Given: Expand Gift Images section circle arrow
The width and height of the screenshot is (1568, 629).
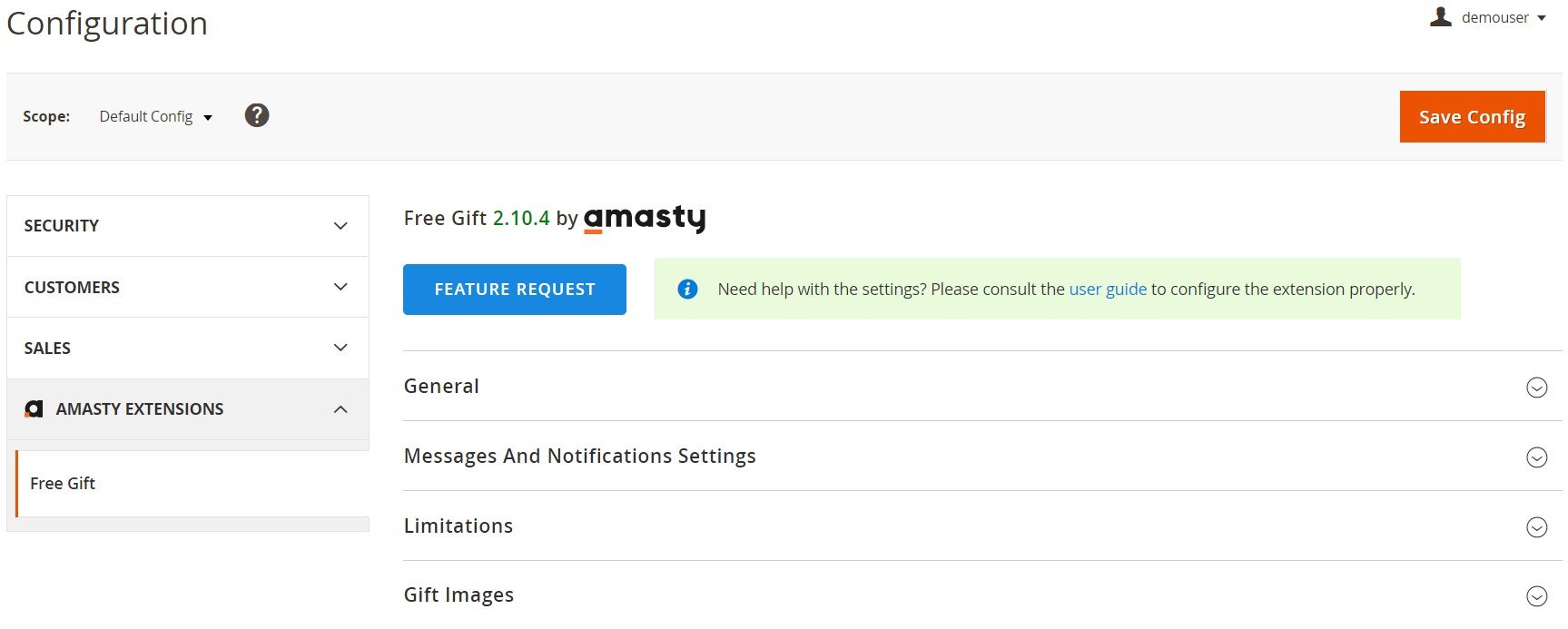Looking at the screenshot, I should (x=1536, y=596).
